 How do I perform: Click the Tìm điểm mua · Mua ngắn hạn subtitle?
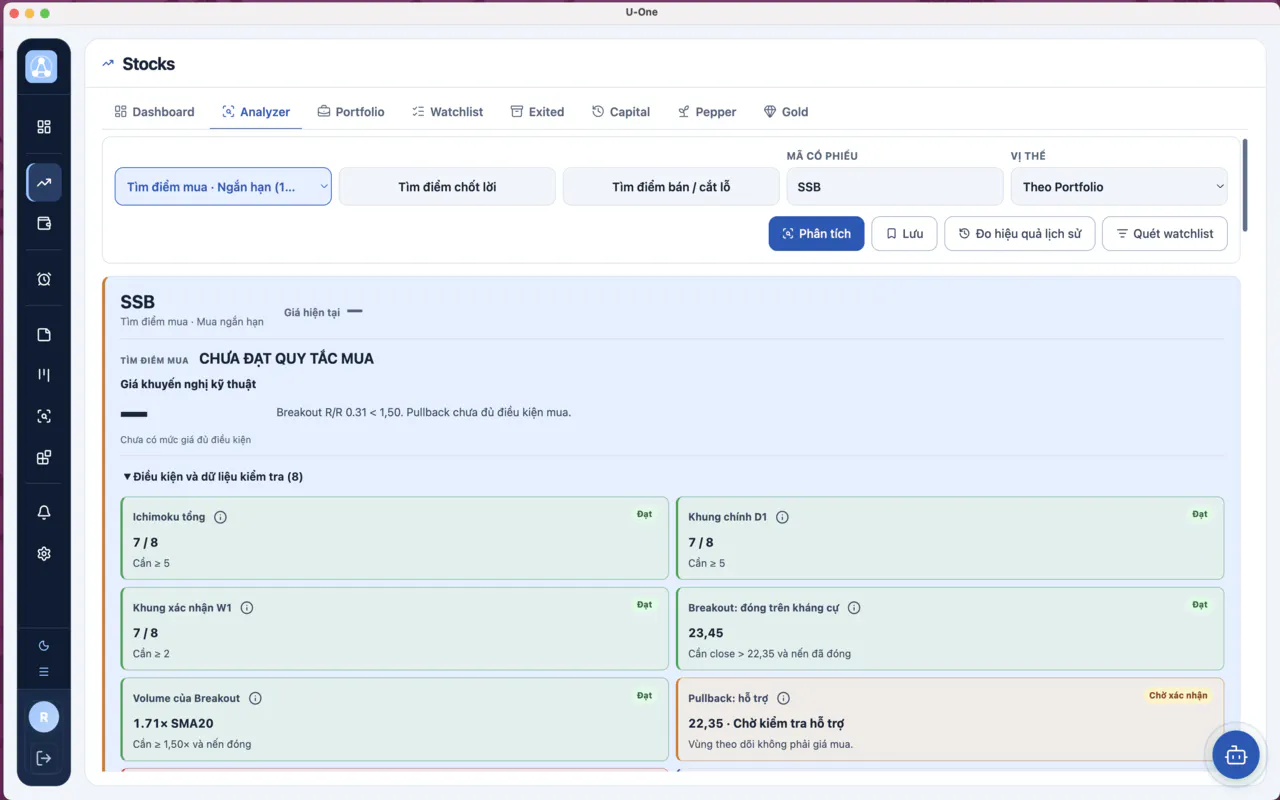[192, 322]
